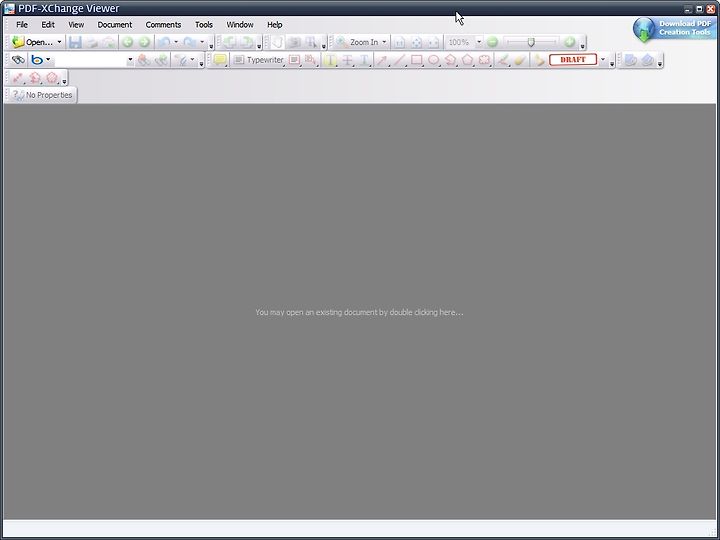The width and height of the screenshot is (720, 540).
Task: Click the Redo icon
Action: (x=190, y=42)
